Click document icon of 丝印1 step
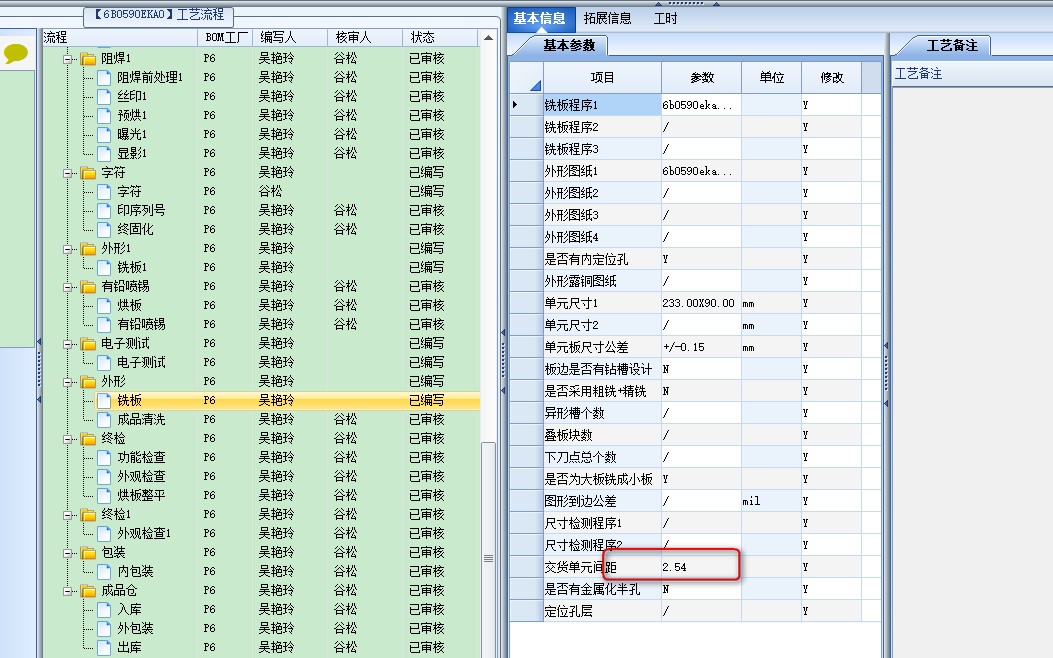Screen dimensions: 1053x658 (104, 96)
